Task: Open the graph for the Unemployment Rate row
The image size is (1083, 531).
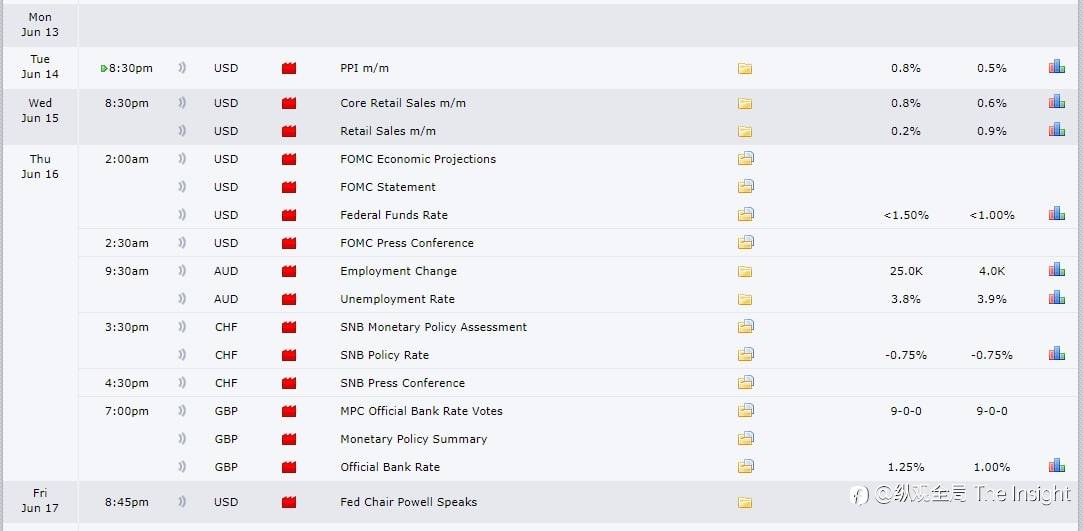Action: coord(1056,298)
